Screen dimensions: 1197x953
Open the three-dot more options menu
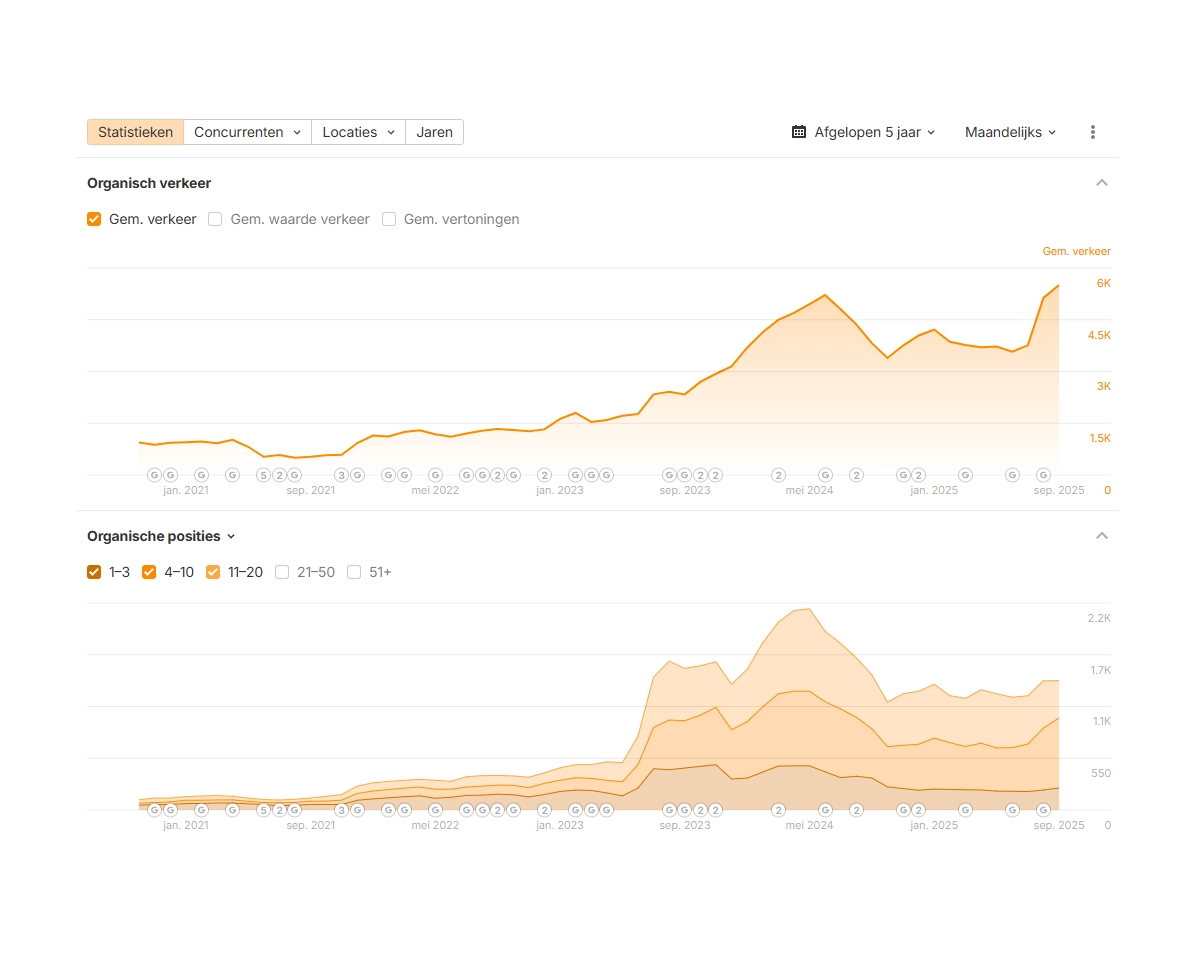(1093, 132)
